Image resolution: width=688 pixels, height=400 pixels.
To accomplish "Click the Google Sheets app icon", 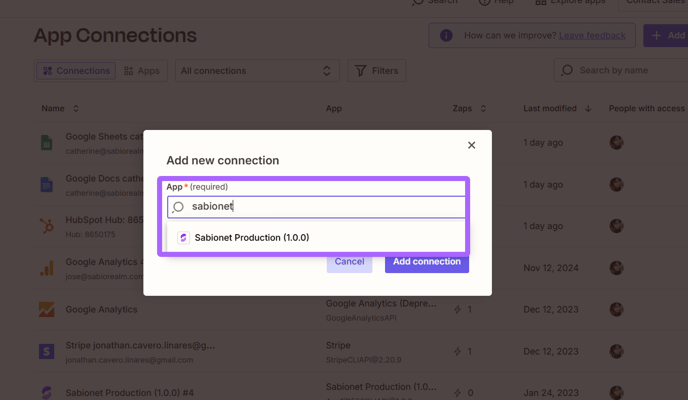I will point(47,143).
